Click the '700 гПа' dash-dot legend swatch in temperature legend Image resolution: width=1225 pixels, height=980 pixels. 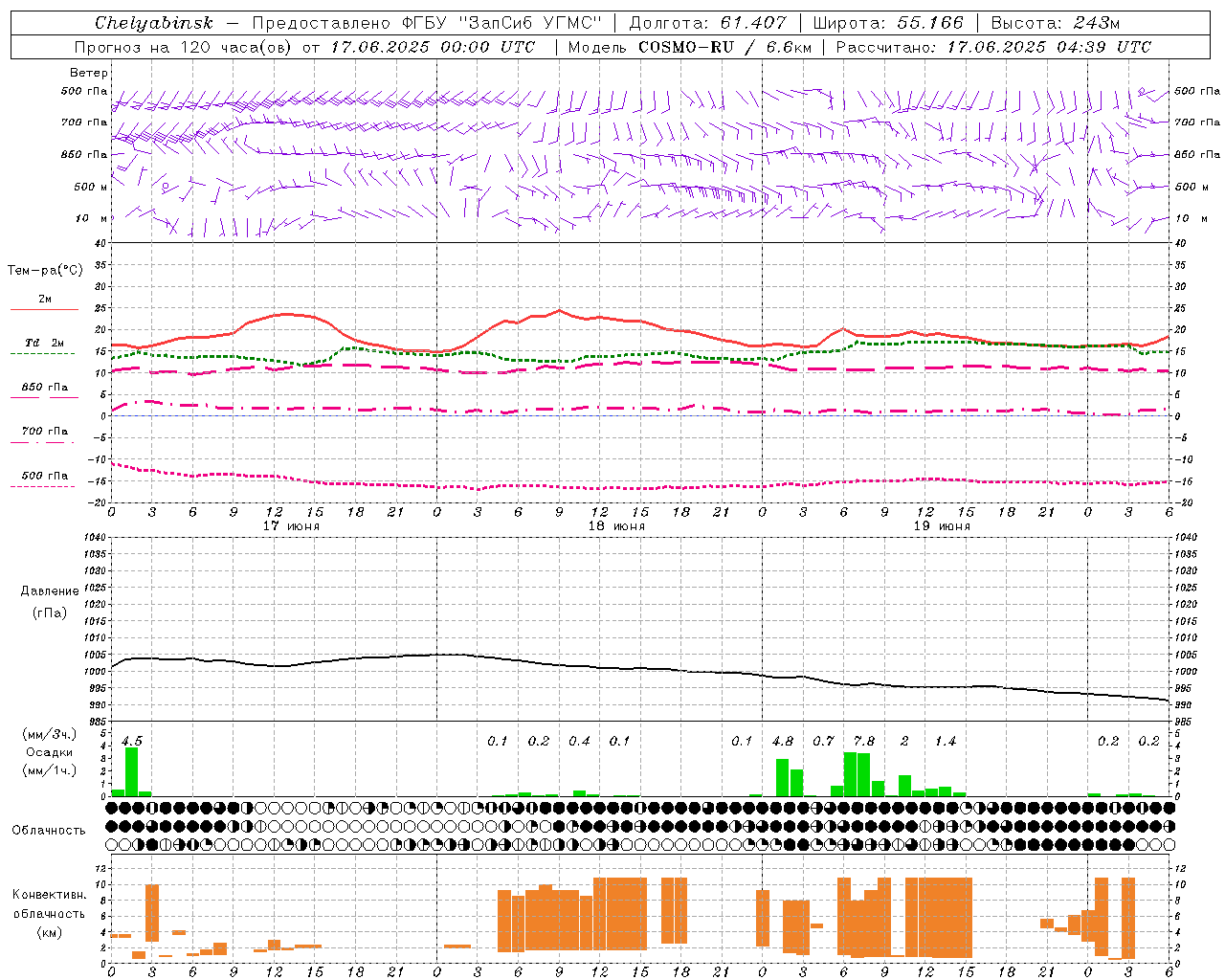pos(42,442)
